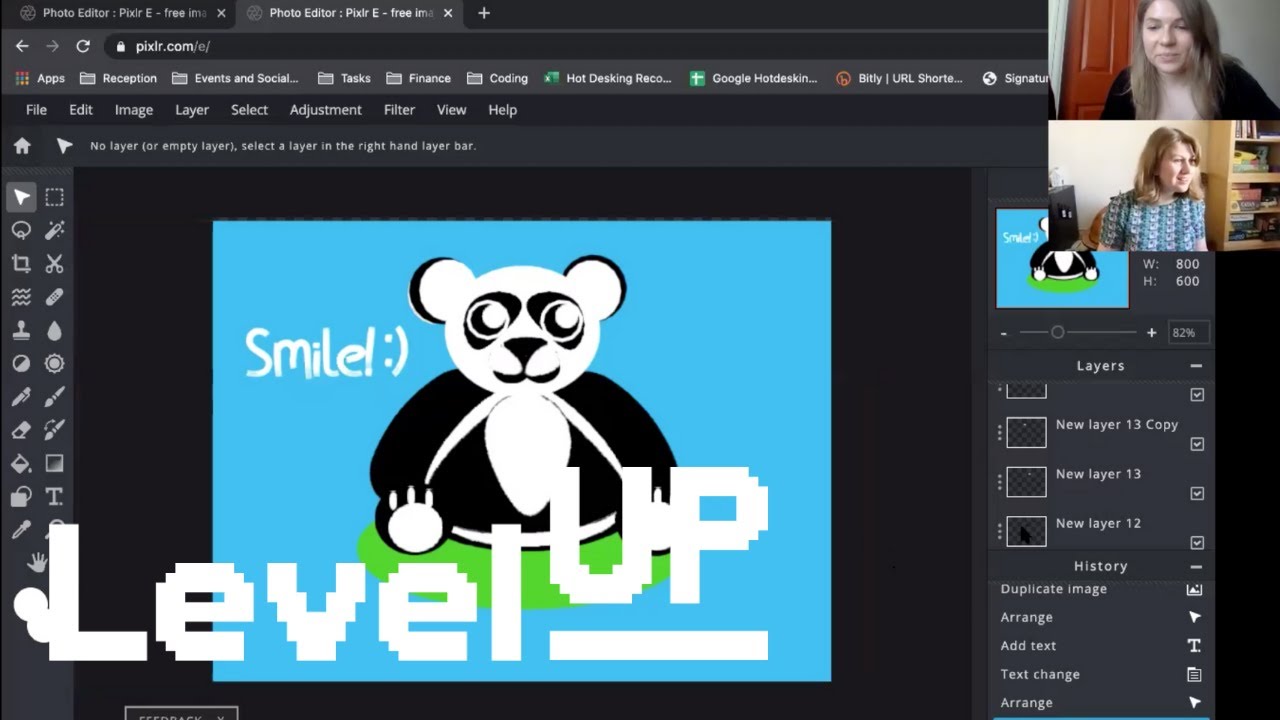Select the Gradient tool
The width and height of the screenshot is (1280, 720).
pos(54,463)
